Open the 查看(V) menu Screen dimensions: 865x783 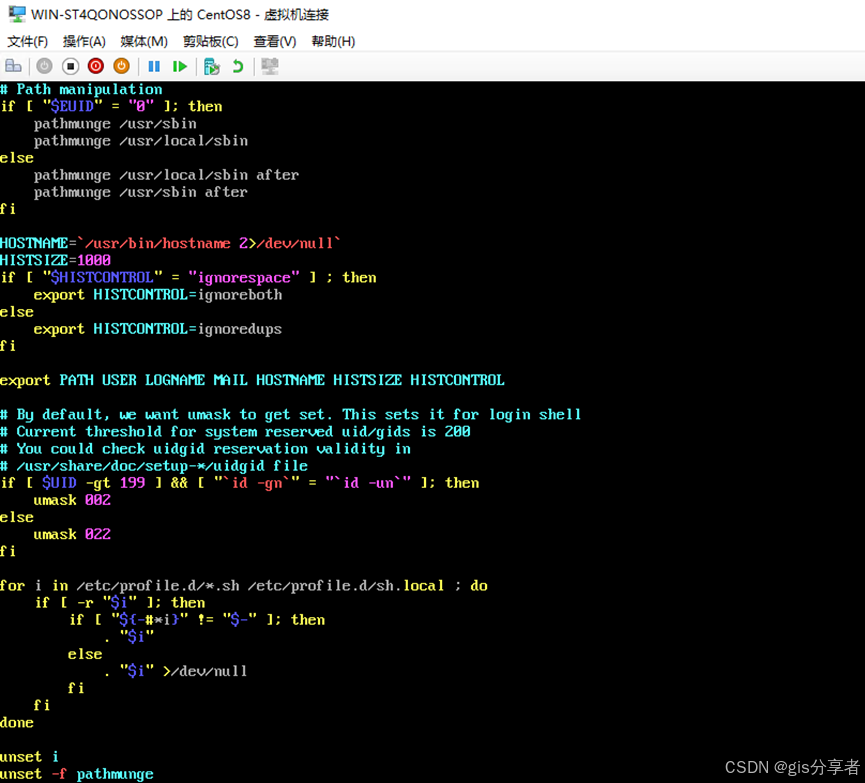pos(275,41)
